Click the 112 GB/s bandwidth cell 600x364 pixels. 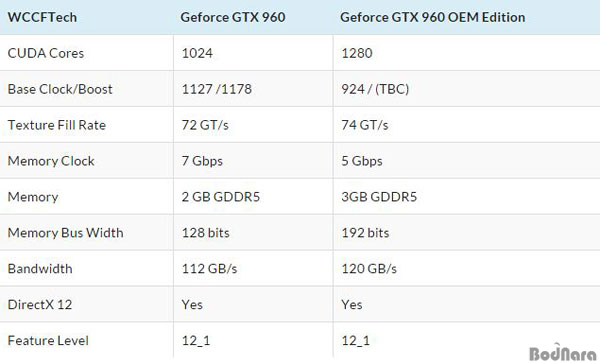click(209, 269)
